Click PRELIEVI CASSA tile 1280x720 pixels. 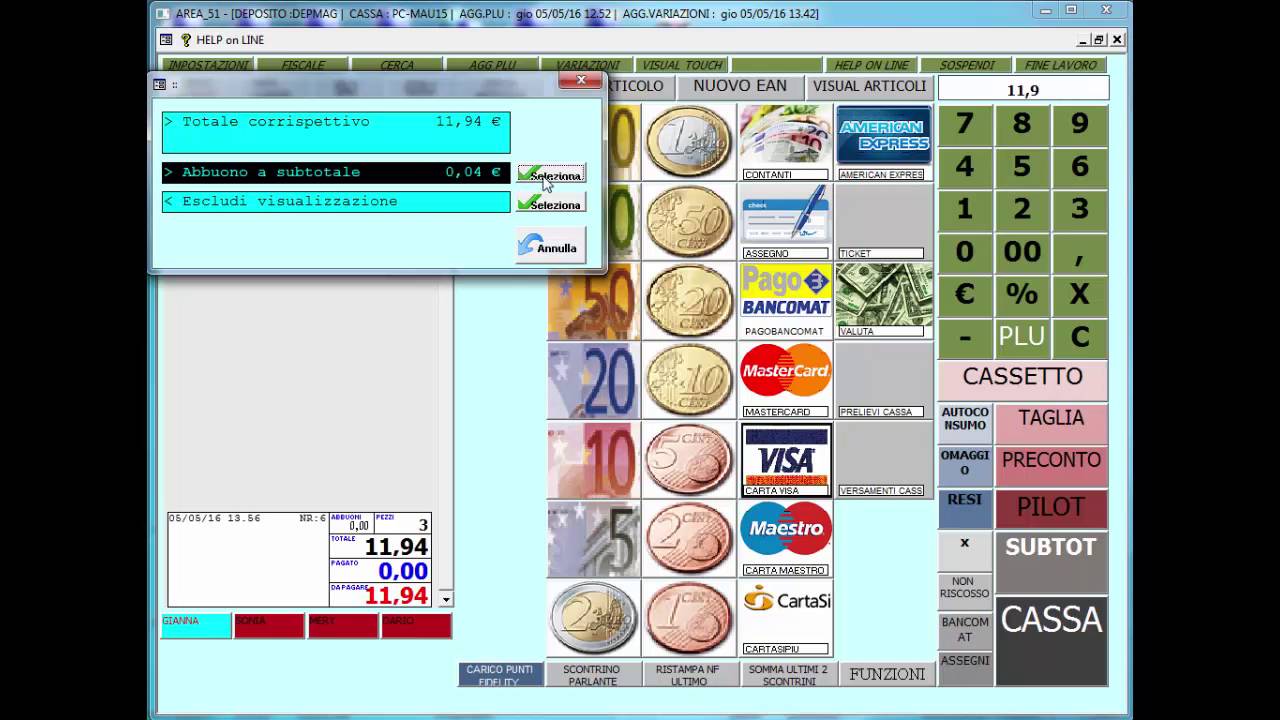click(x=883, y=380)
